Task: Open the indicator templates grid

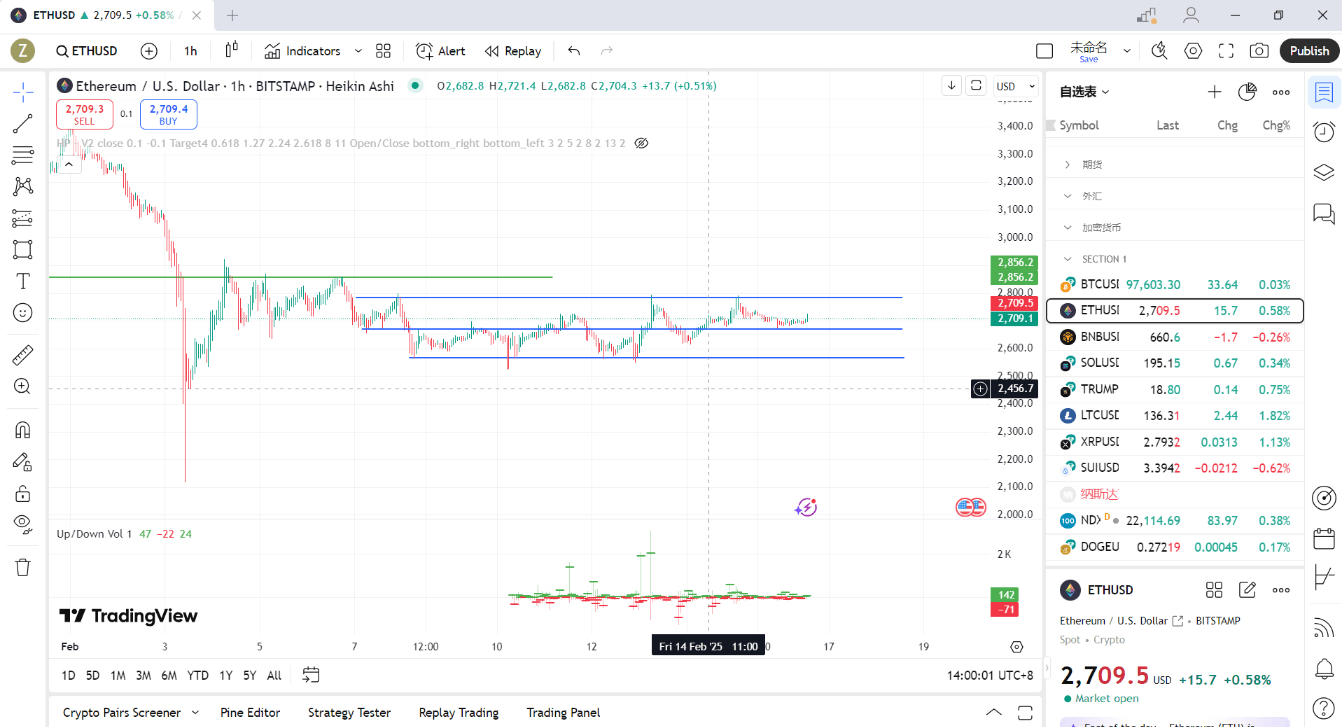Action: point(383,51)
